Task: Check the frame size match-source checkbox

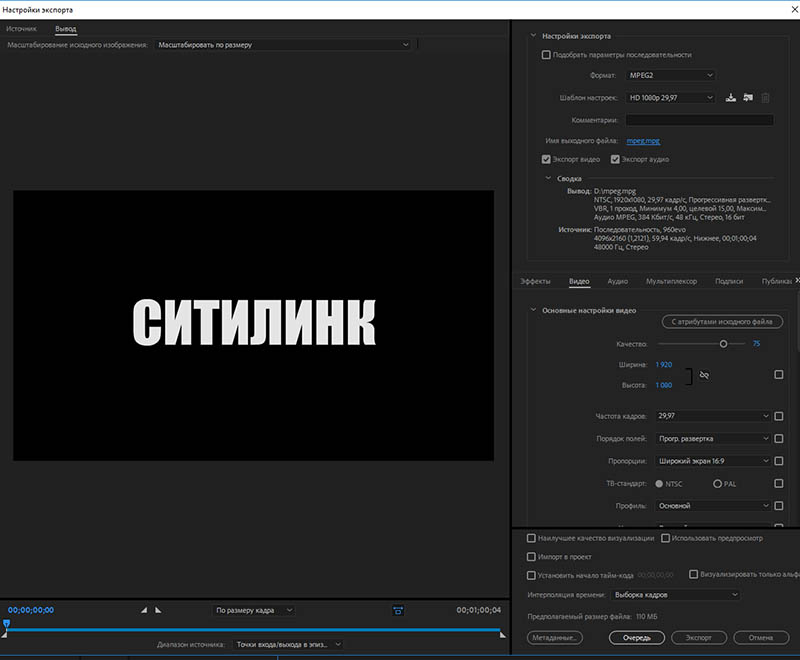Action: [779, 375]
